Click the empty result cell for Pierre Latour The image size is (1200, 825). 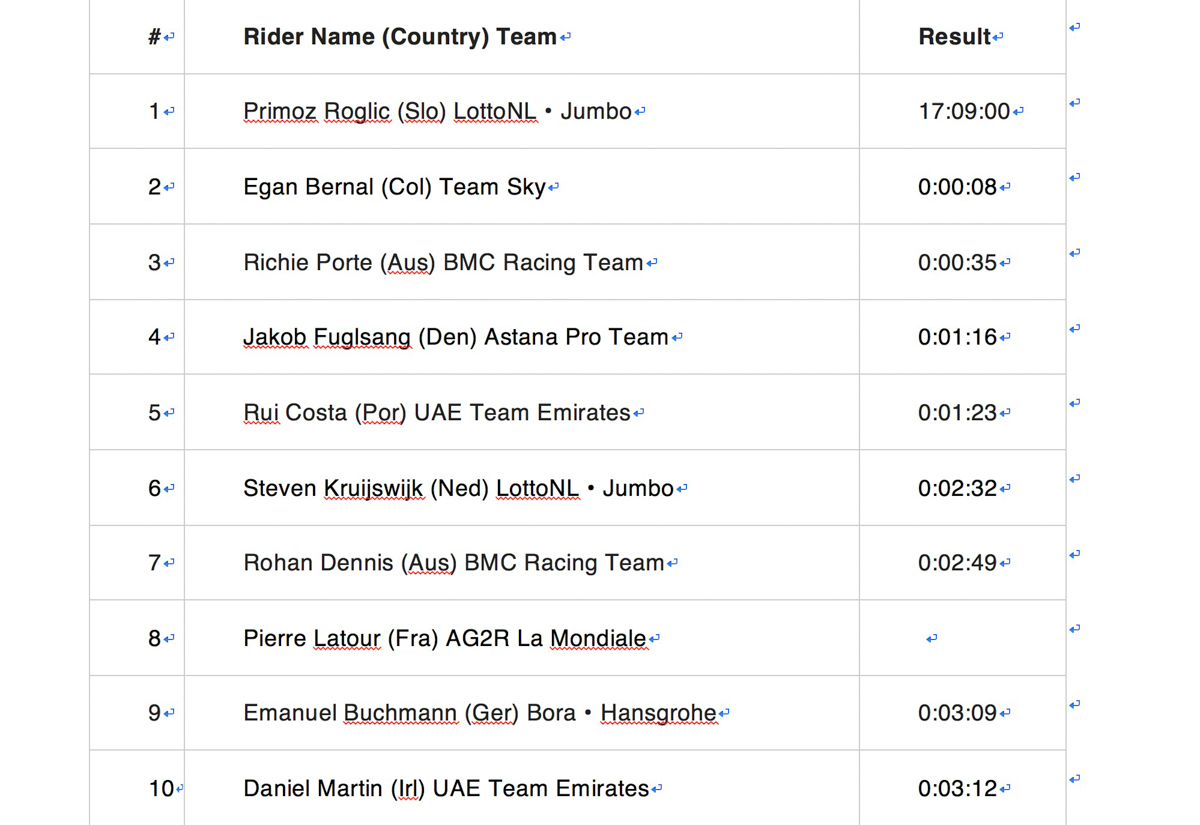(x=962, y=638)
